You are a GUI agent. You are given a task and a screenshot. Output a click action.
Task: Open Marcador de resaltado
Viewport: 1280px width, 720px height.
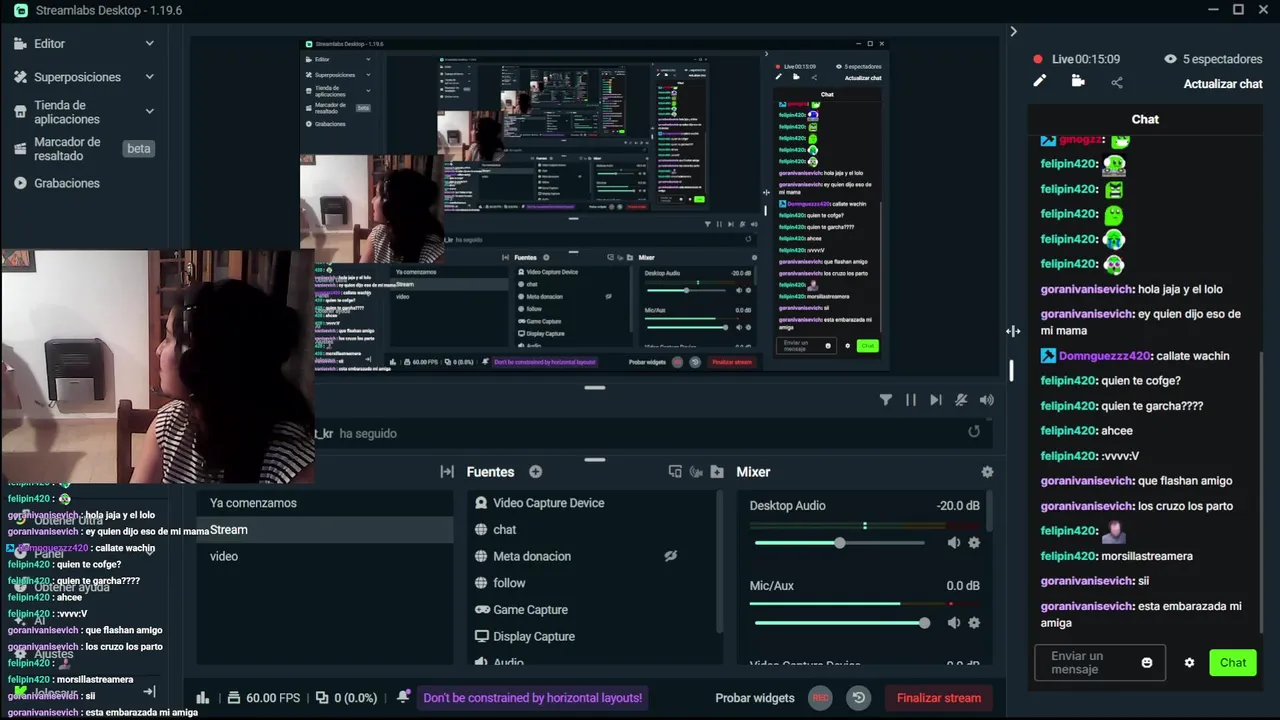click(67, 149)
